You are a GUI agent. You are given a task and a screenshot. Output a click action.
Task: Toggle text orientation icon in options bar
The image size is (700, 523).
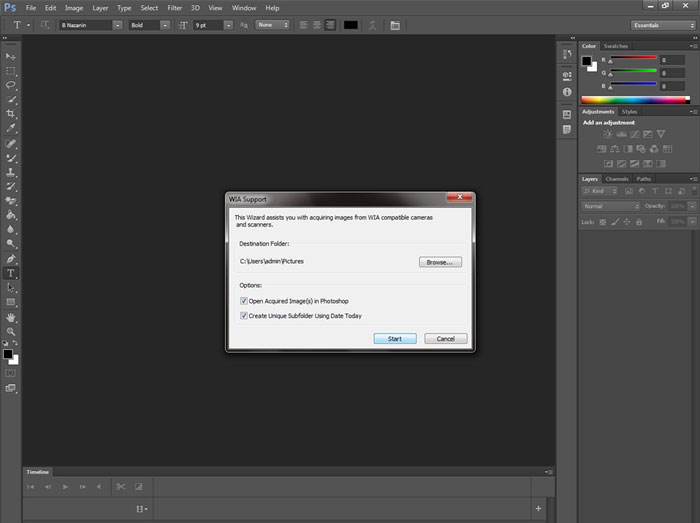(x=45, y=25)
